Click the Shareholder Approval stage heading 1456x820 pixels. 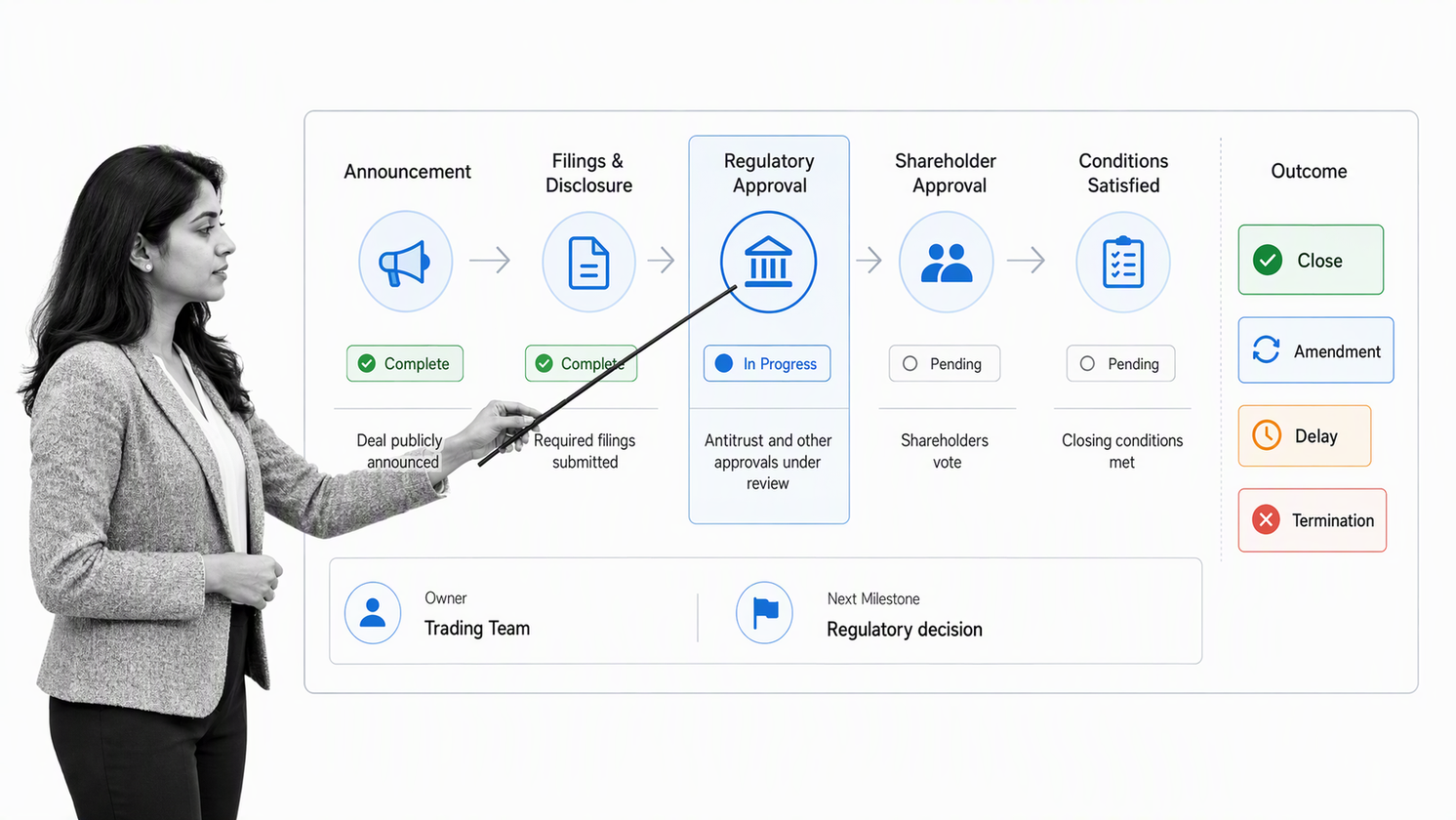click(946, 173)
